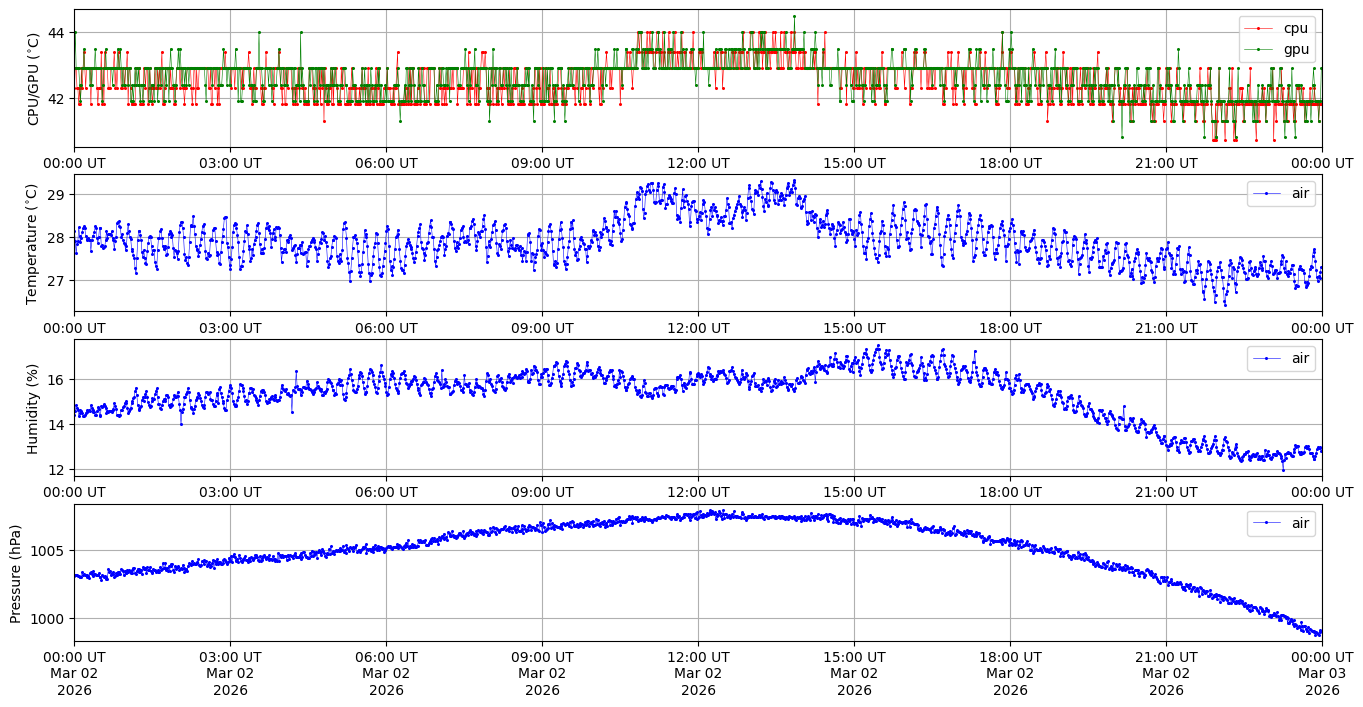Click the "Humidity (%)" y-axis label
Image resolution: width=1363 pixels, height=707 pixels.
[x=33, y=408]
